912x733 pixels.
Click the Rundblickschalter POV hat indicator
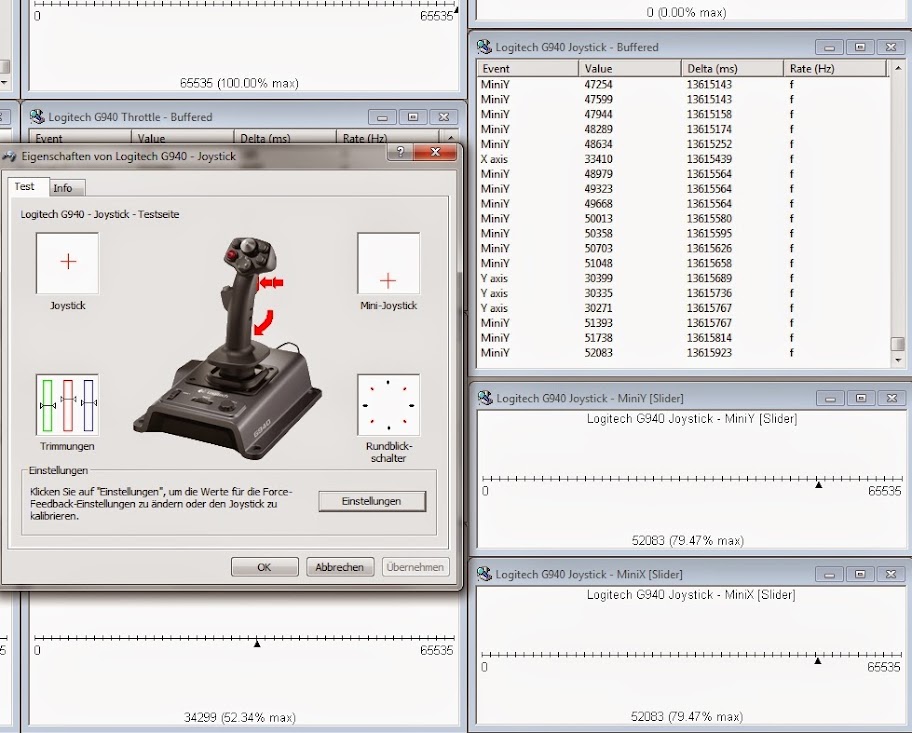[389, 405]
